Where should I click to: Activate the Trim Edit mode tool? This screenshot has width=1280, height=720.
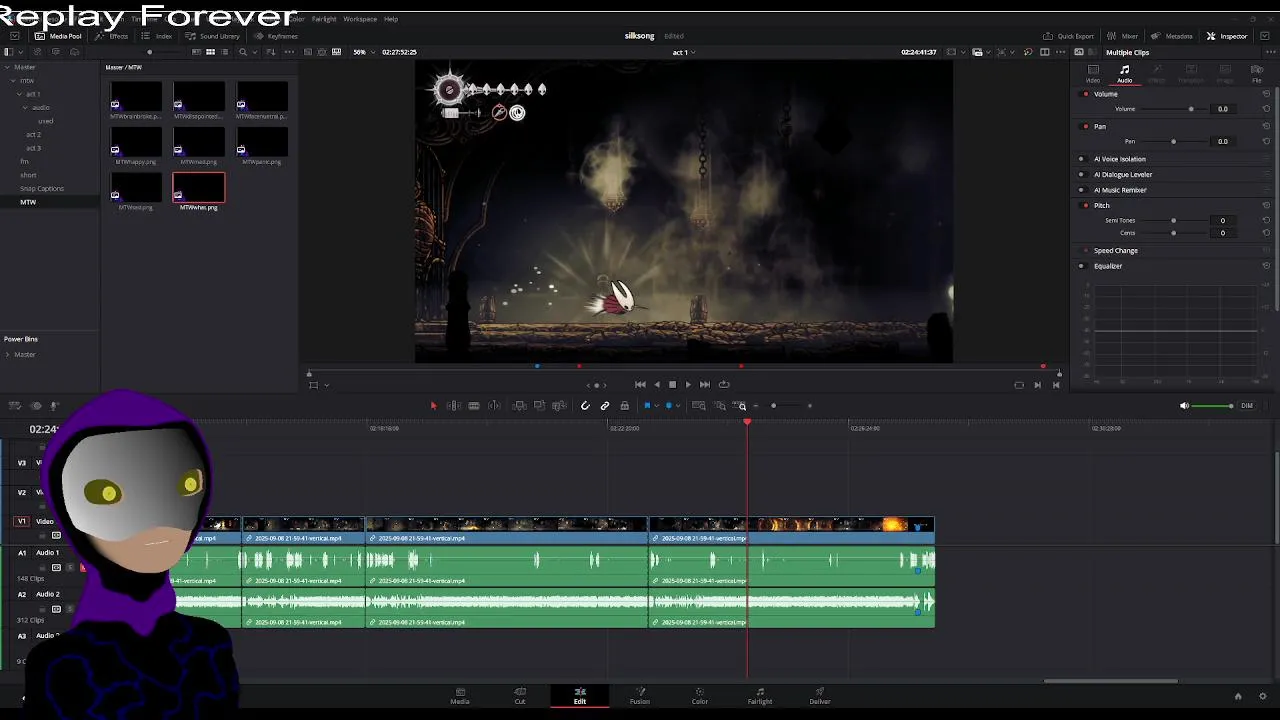(454, 406)
